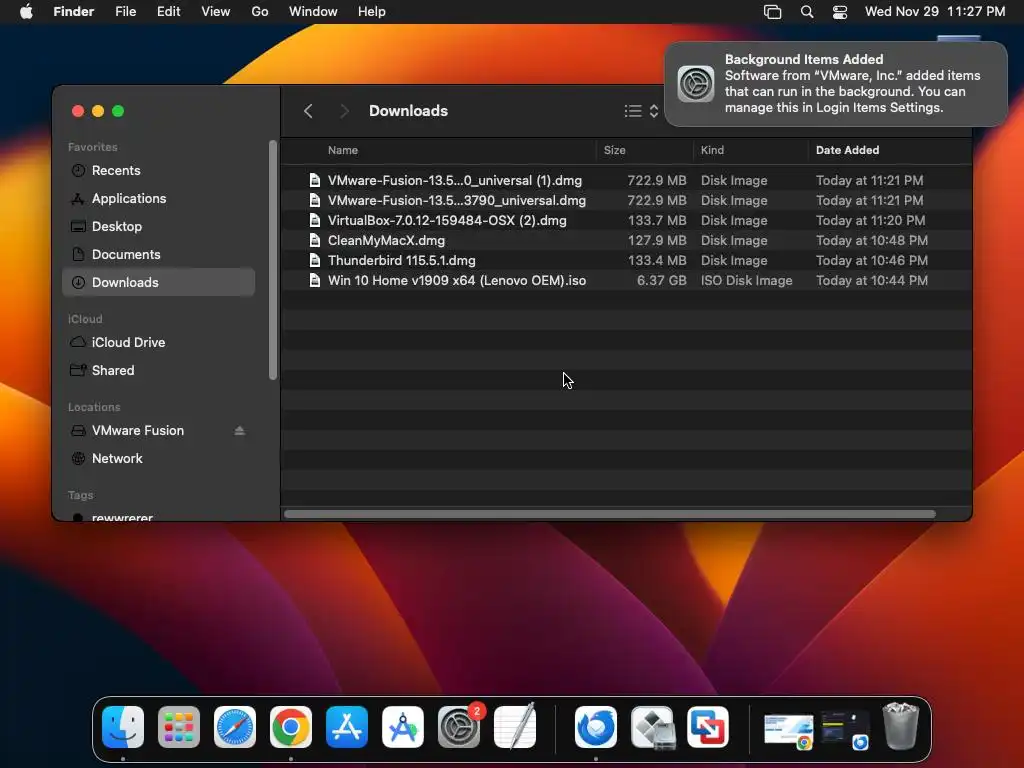
Task: Sort by the Date Added column header
Action: pyautogui.click(x=848, y=150)
